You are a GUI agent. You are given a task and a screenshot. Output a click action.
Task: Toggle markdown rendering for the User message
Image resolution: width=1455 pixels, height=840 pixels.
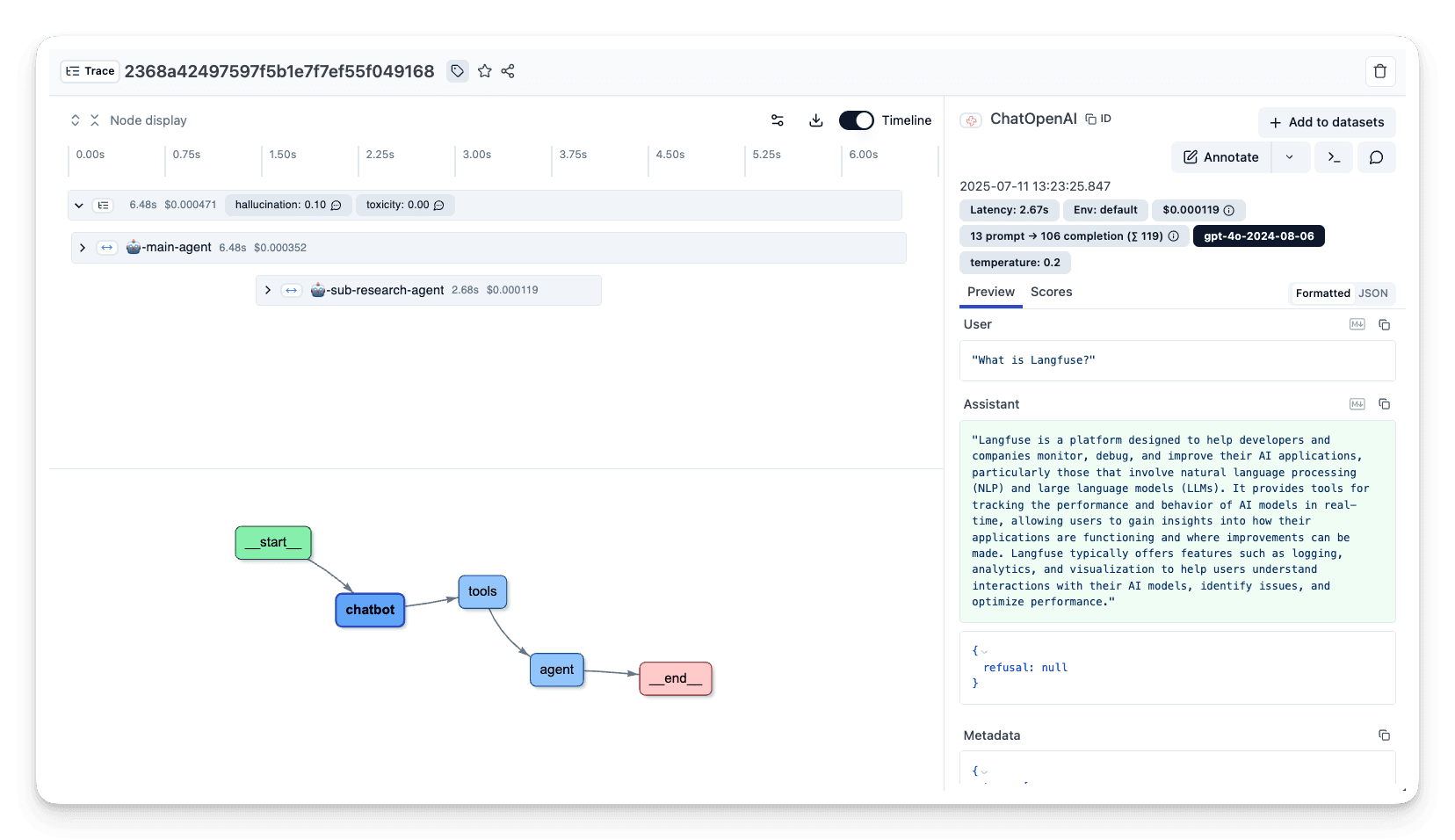click(x=1356, y=323)
